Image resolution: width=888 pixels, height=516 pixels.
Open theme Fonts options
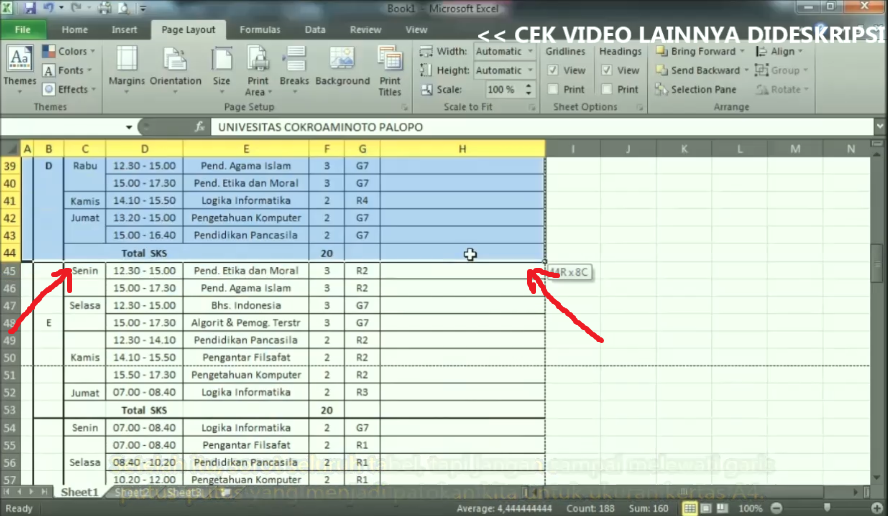67,70
